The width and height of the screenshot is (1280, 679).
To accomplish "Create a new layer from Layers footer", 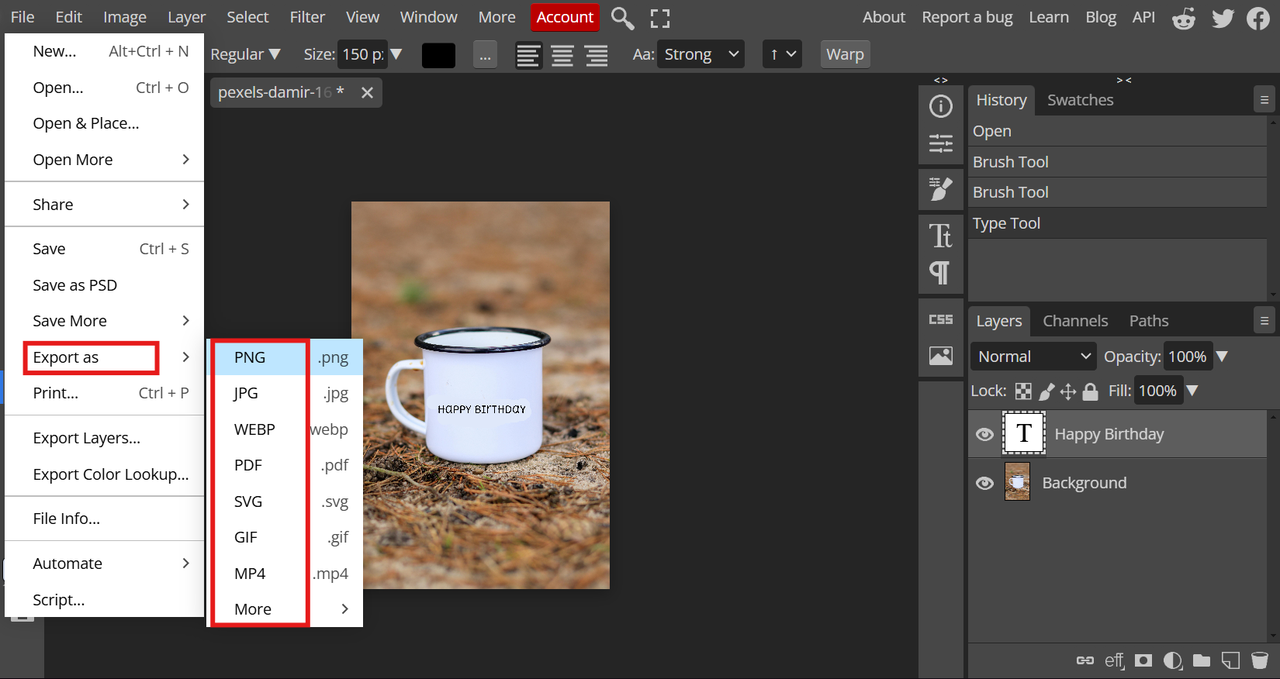I will coord(1231,660).
